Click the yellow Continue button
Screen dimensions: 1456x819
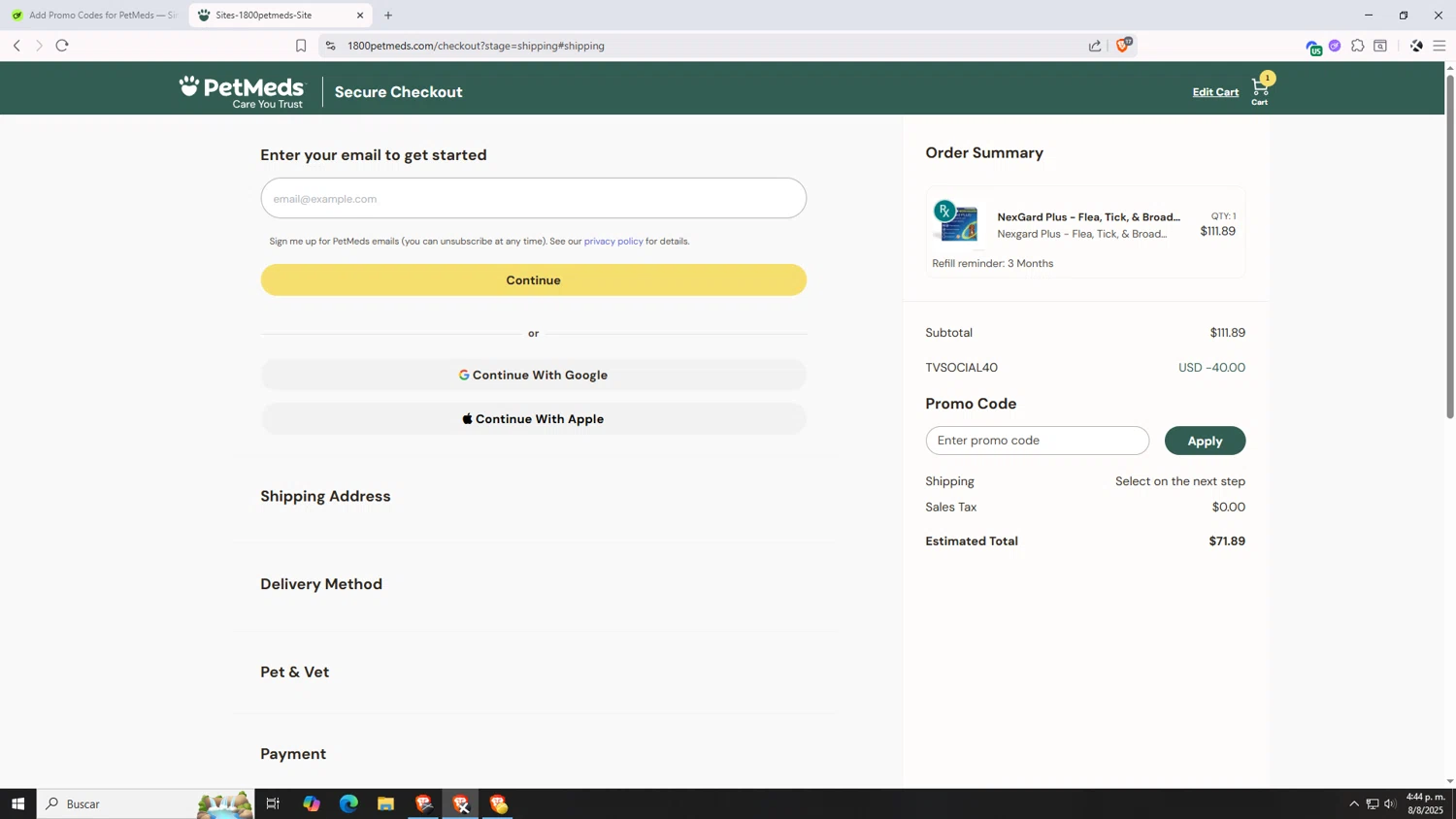(533, 280)
